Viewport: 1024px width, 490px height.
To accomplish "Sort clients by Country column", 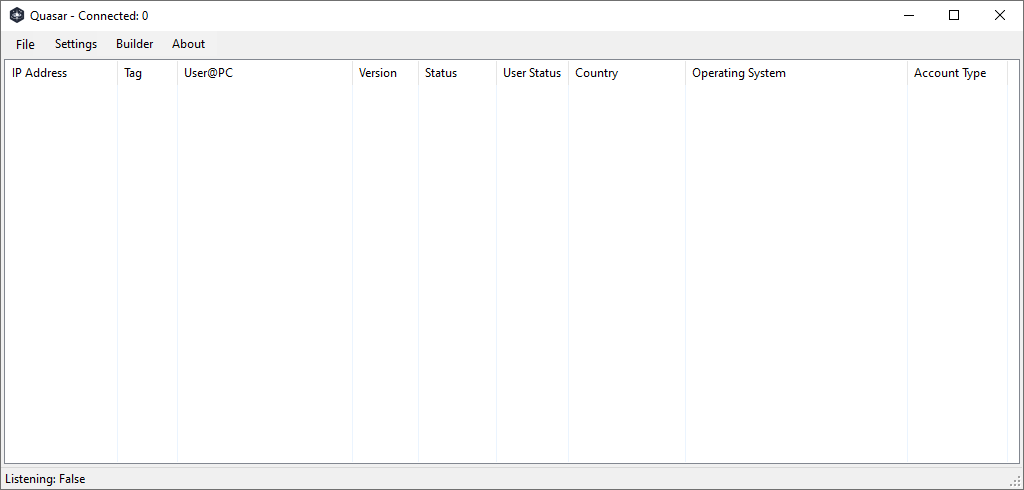I will tap(597, 73).
